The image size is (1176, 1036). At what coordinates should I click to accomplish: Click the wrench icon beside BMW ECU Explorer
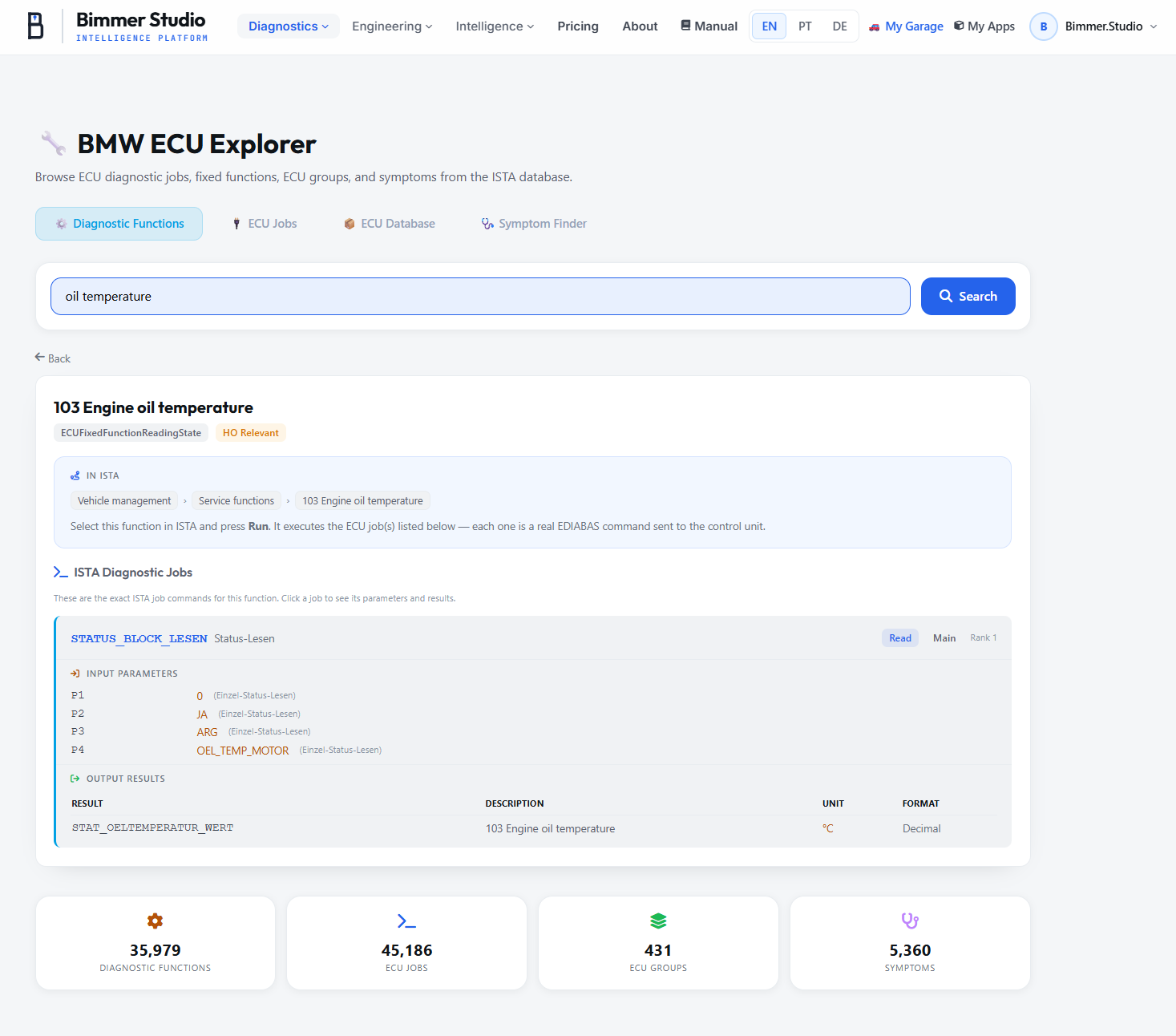coord(53,144)
